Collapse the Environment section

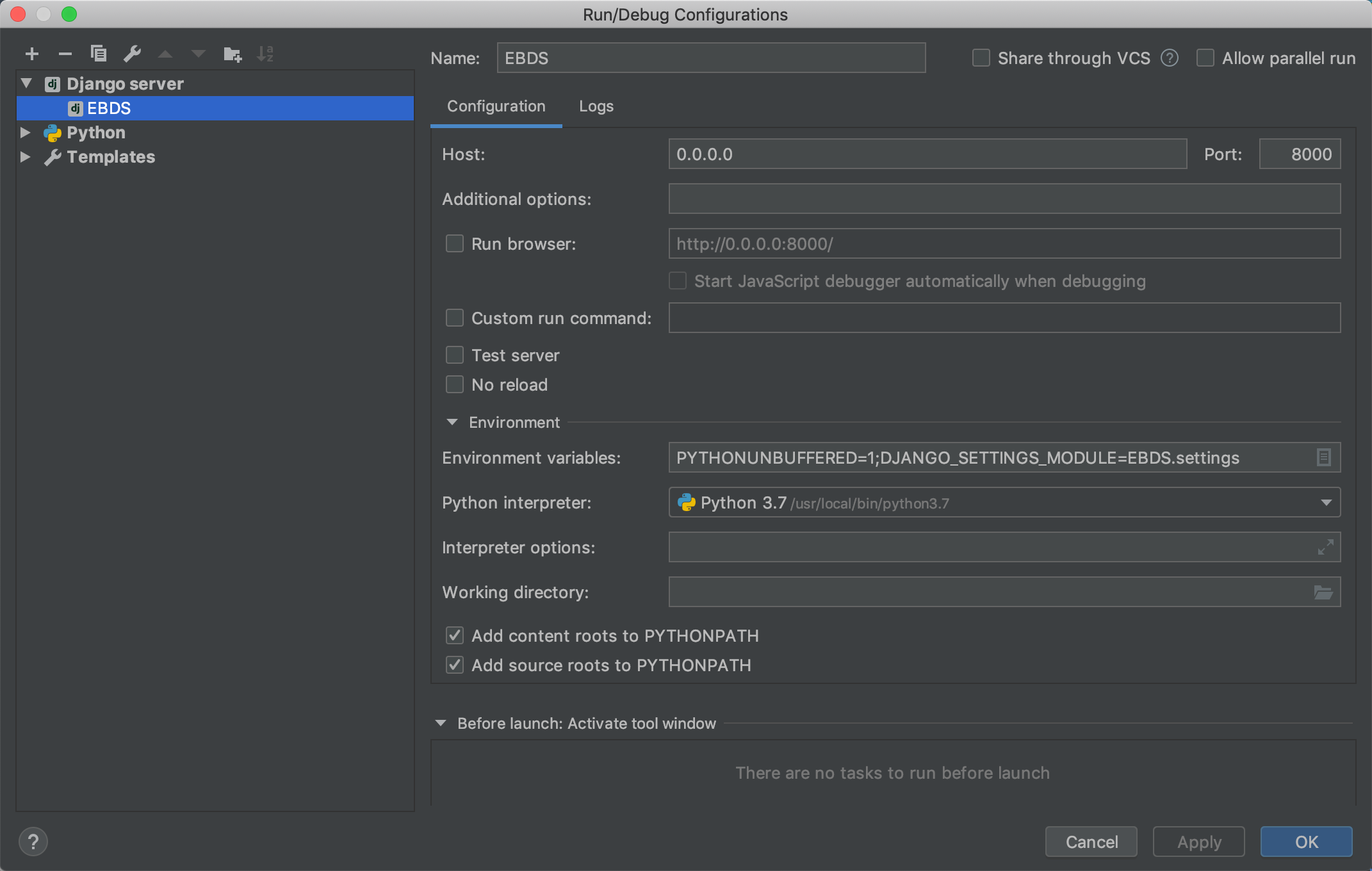pyautogui.click(x=450, y=421)
